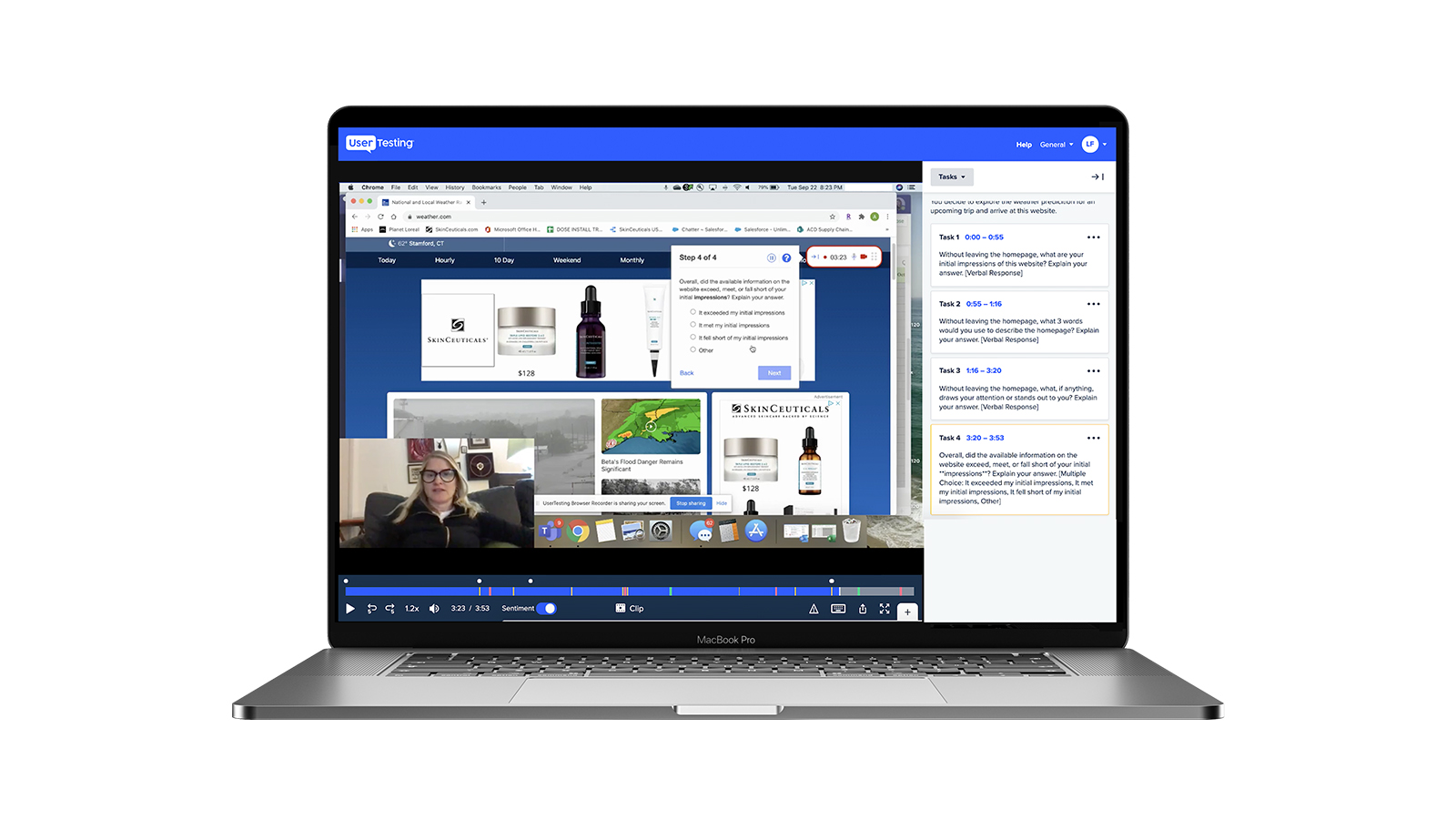The height and width of the screenshot is (819, 1456).
Task: Open the flood radar map thumbnail
Action: [x=651, y=426]
